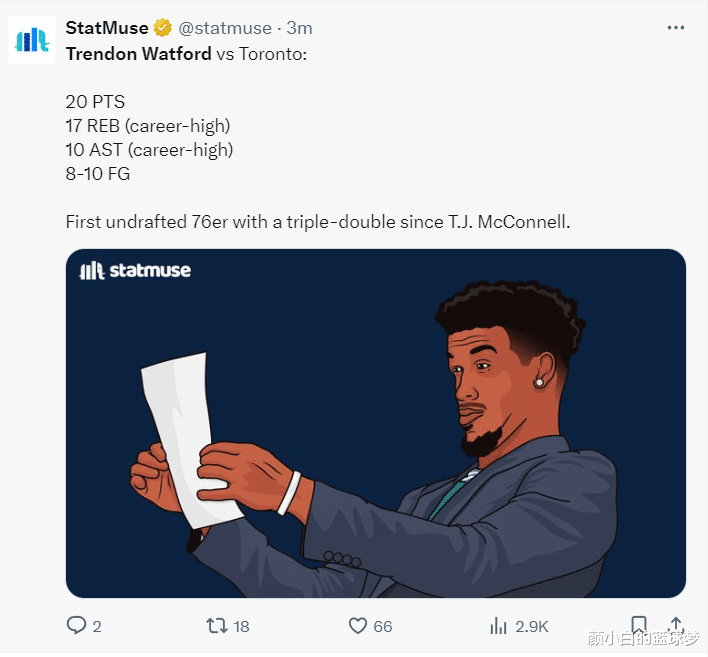Open the StatMuse display name link
The height and width of the screenshot is (657, 708).
(107, 28)
